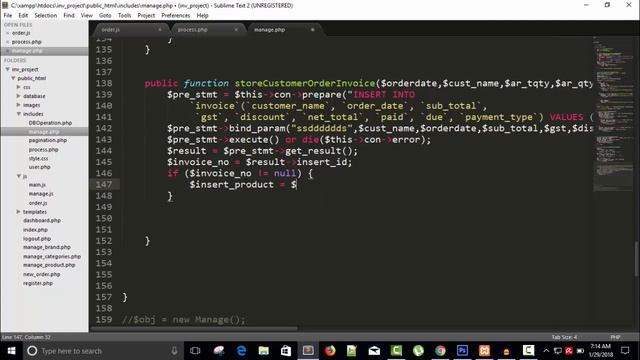The width and height of the screenshot is (640, 360).
Task: Open File Explorer from the taskbar
Action: (x=264, y=351)
